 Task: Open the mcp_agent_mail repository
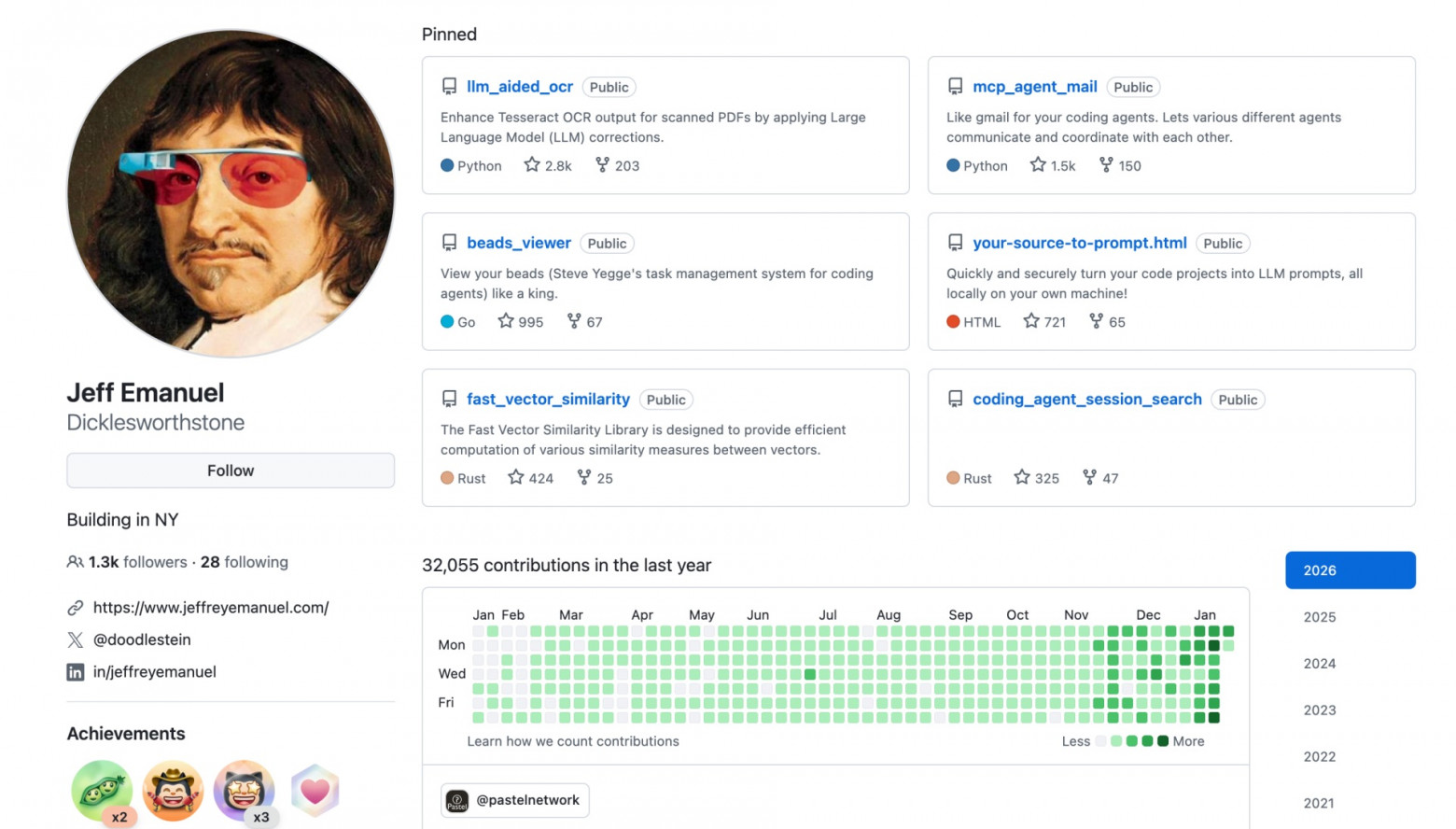click(1035, 87)
